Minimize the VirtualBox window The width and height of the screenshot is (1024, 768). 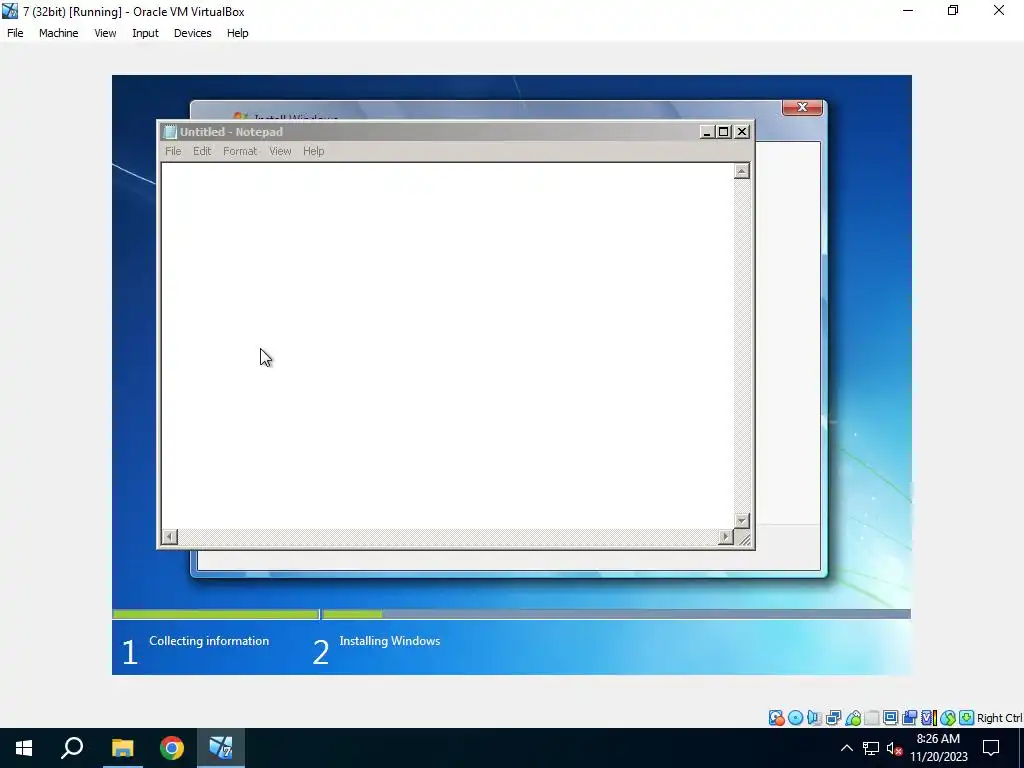(908, 11)
